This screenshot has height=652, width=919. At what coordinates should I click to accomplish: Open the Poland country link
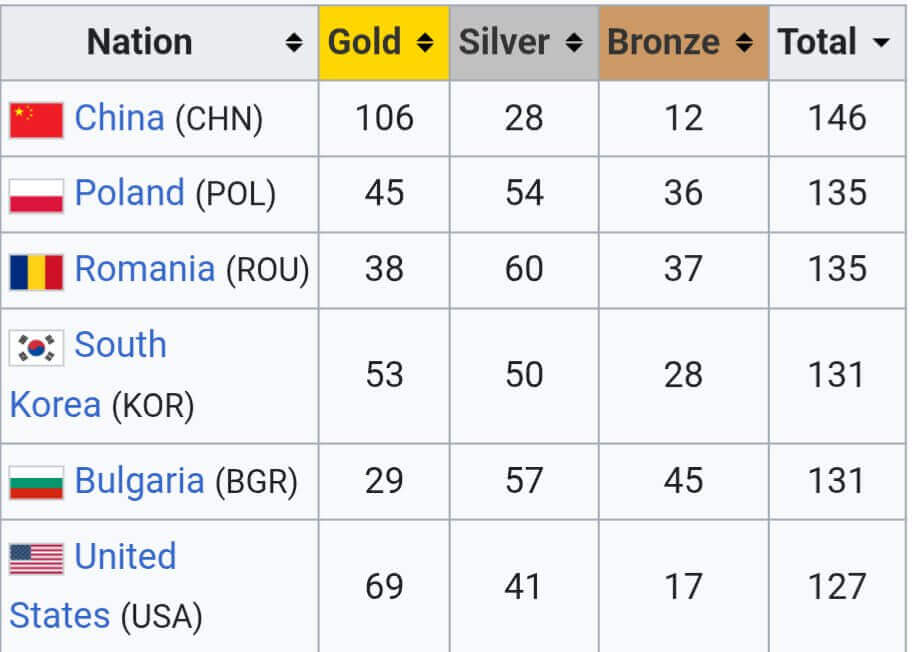[130, 193]
